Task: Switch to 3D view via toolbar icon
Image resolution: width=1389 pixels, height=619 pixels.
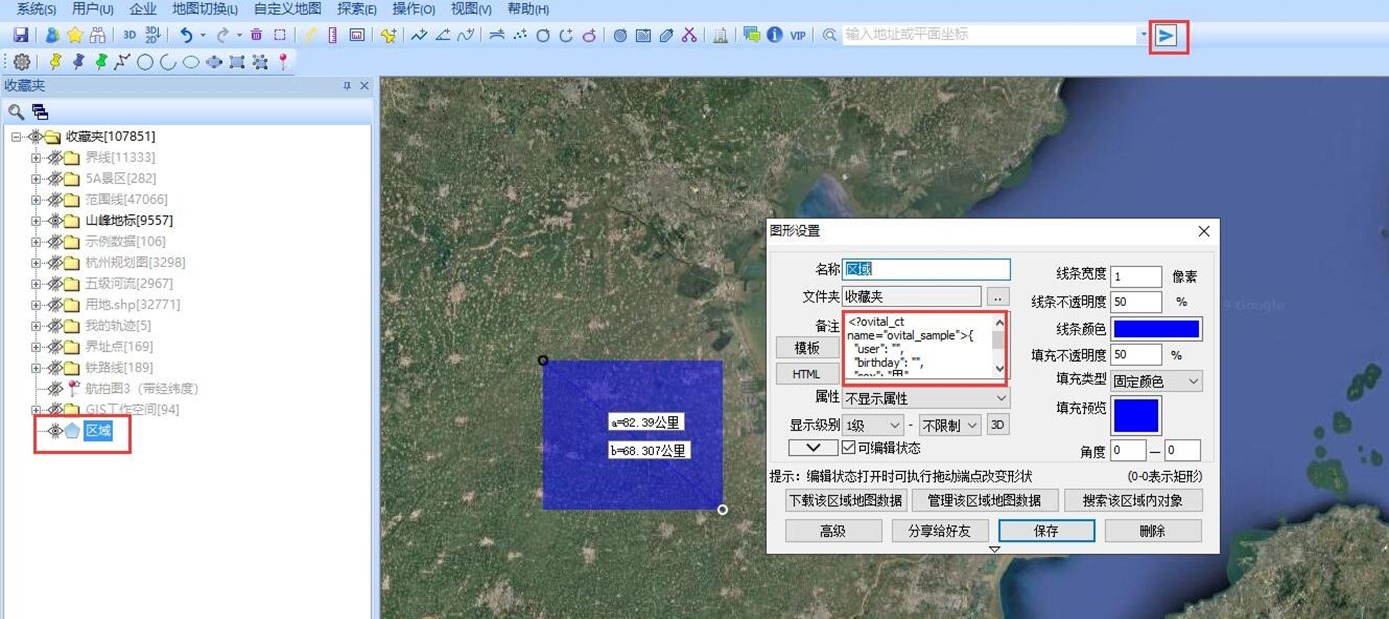Action: click(x=130, y=35)
